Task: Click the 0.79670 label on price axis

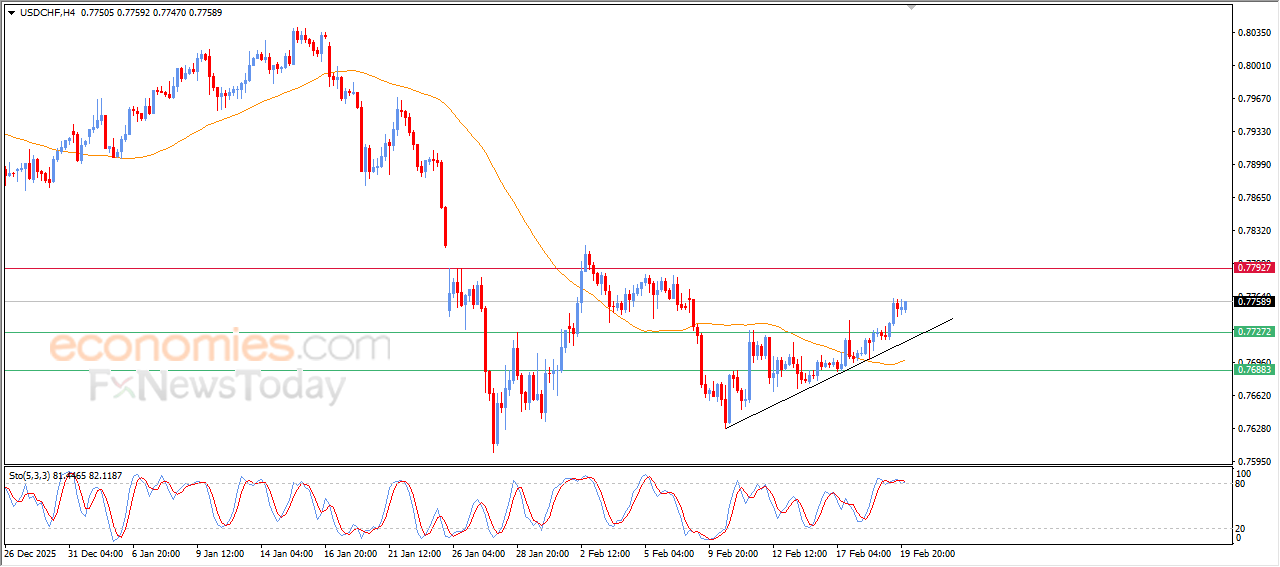Action: coord(1254,99)
